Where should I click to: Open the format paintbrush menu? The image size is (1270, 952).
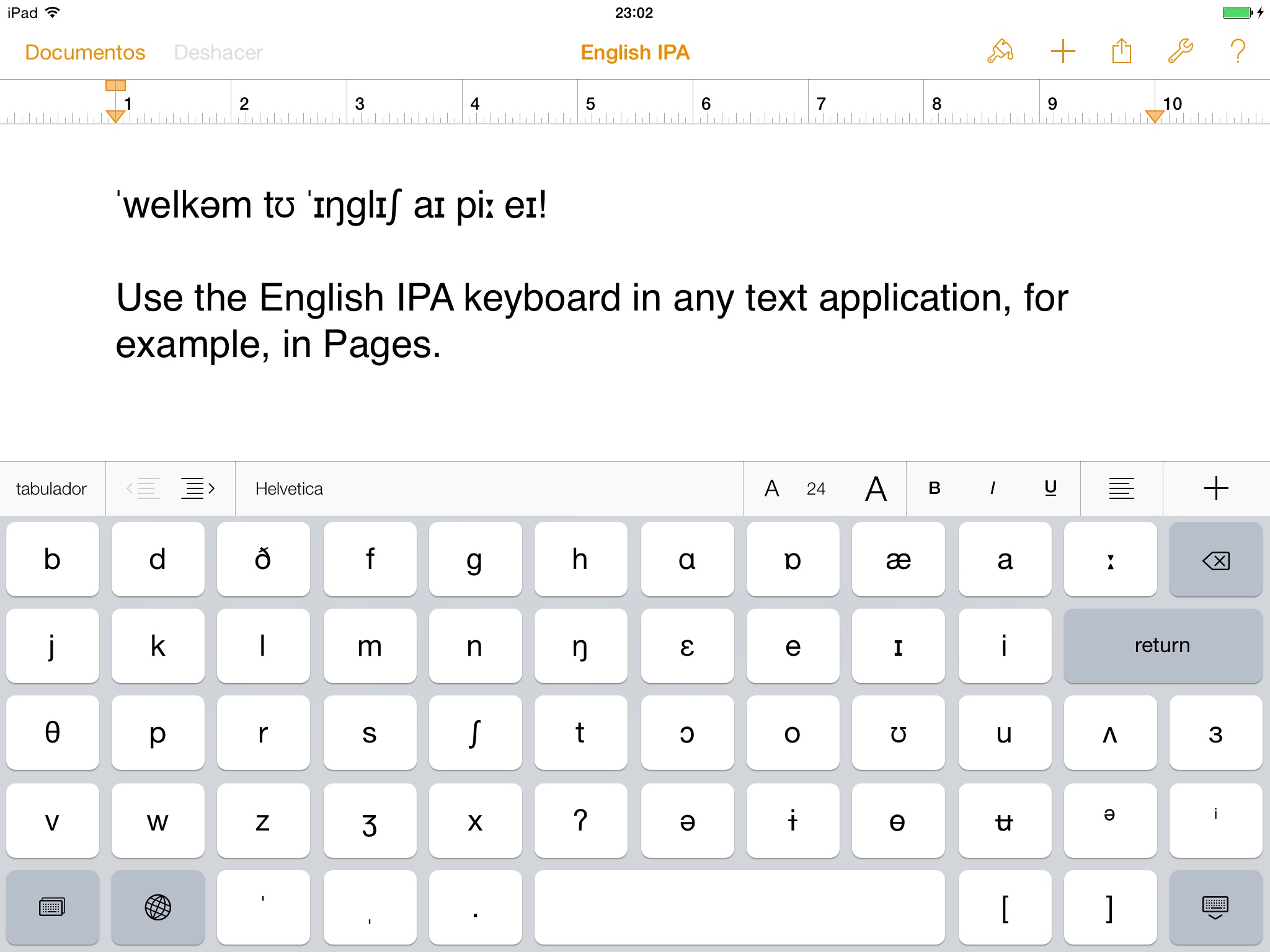pyautogui.click(x=1000, y=52)
